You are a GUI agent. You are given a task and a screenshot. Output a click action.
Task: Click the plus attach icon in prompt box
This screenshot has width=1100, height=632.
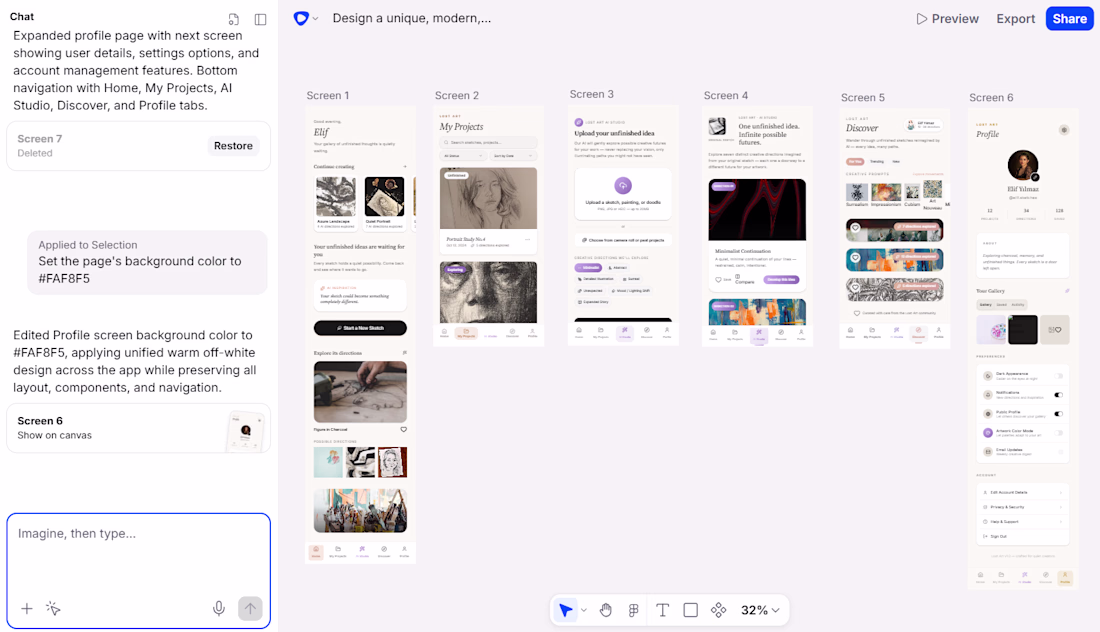tap(27, 608)
